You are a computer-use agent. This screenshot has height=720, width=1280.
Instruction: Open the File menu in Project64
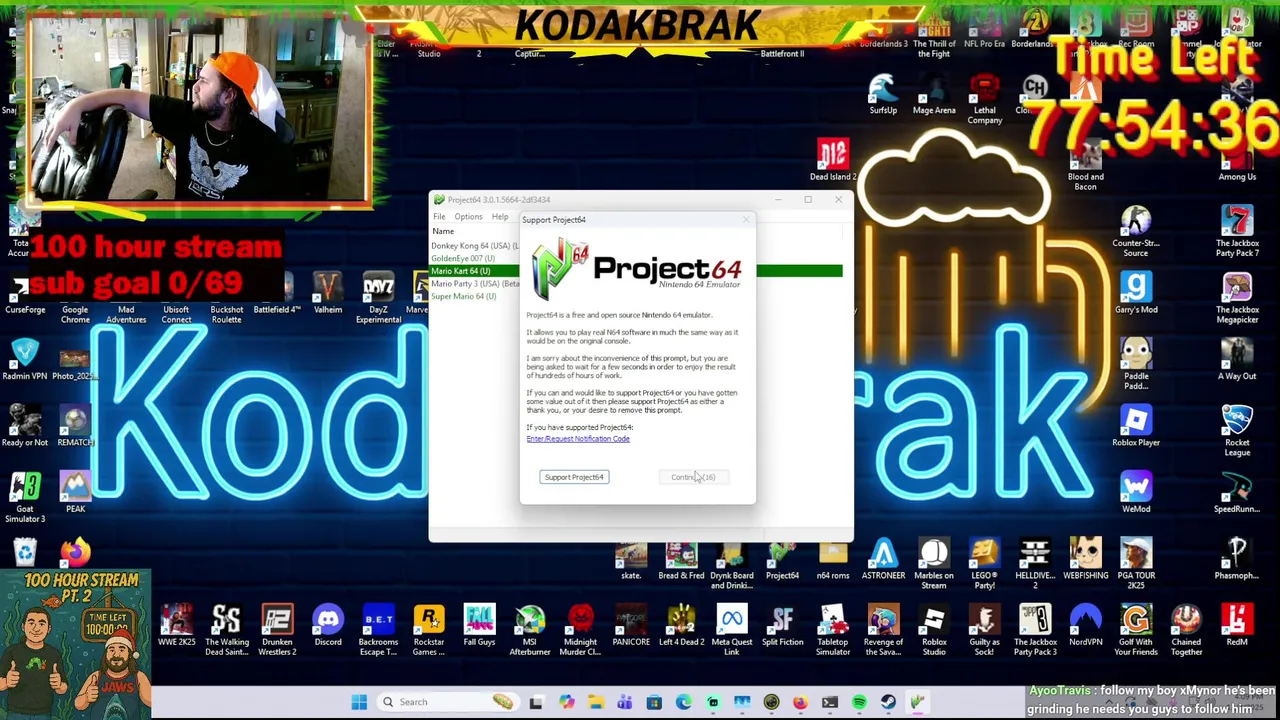[x=439, y=217]
